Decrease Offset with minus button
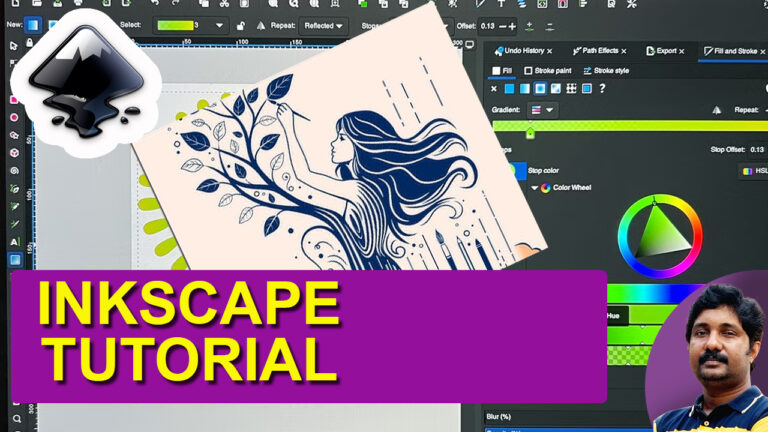The width and height of the screenshot is (768, 432). click(503, 26)
